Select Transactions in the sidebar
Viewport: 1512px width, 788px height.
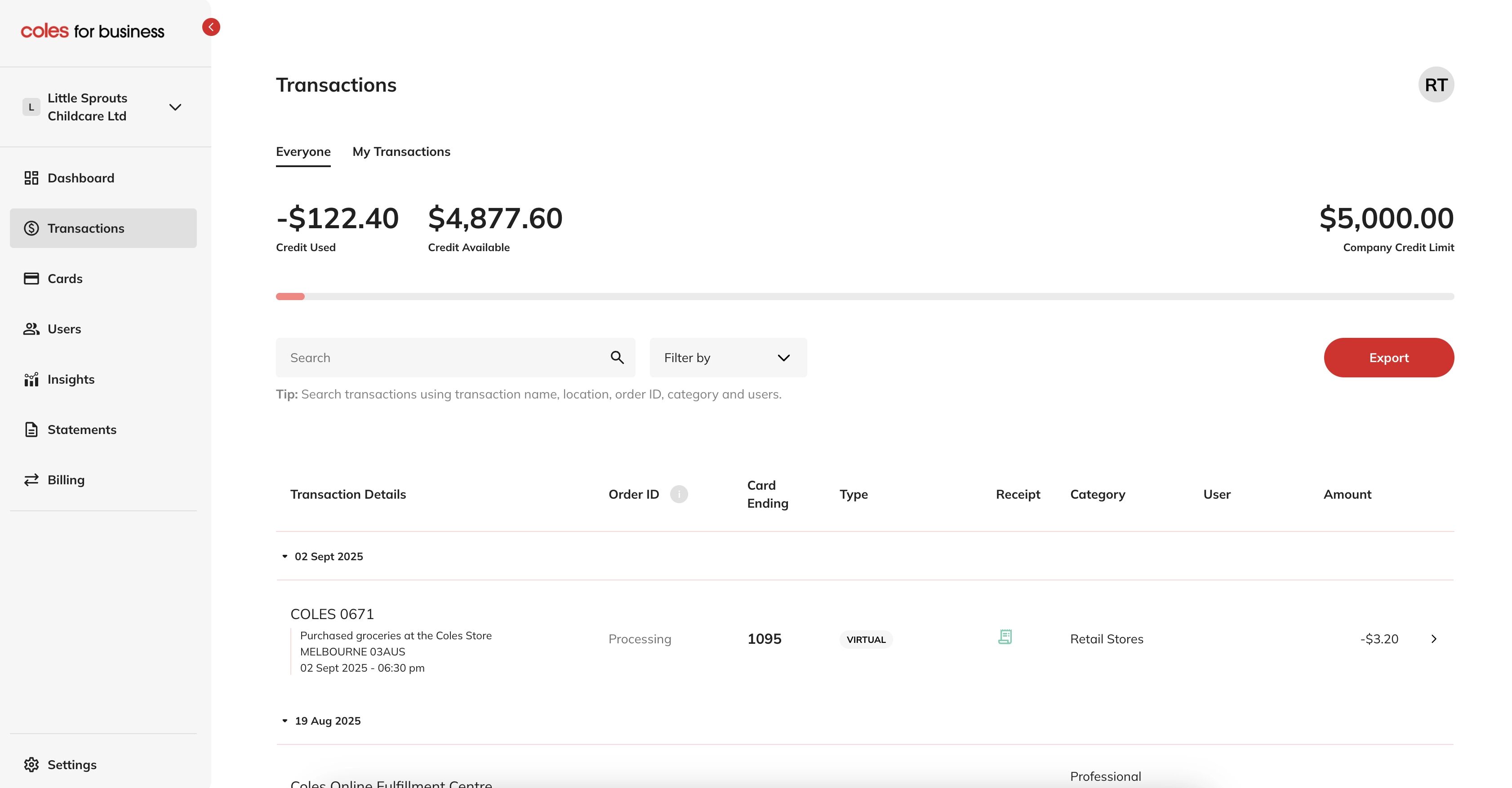pyautogui.click(x=103, y=228)
